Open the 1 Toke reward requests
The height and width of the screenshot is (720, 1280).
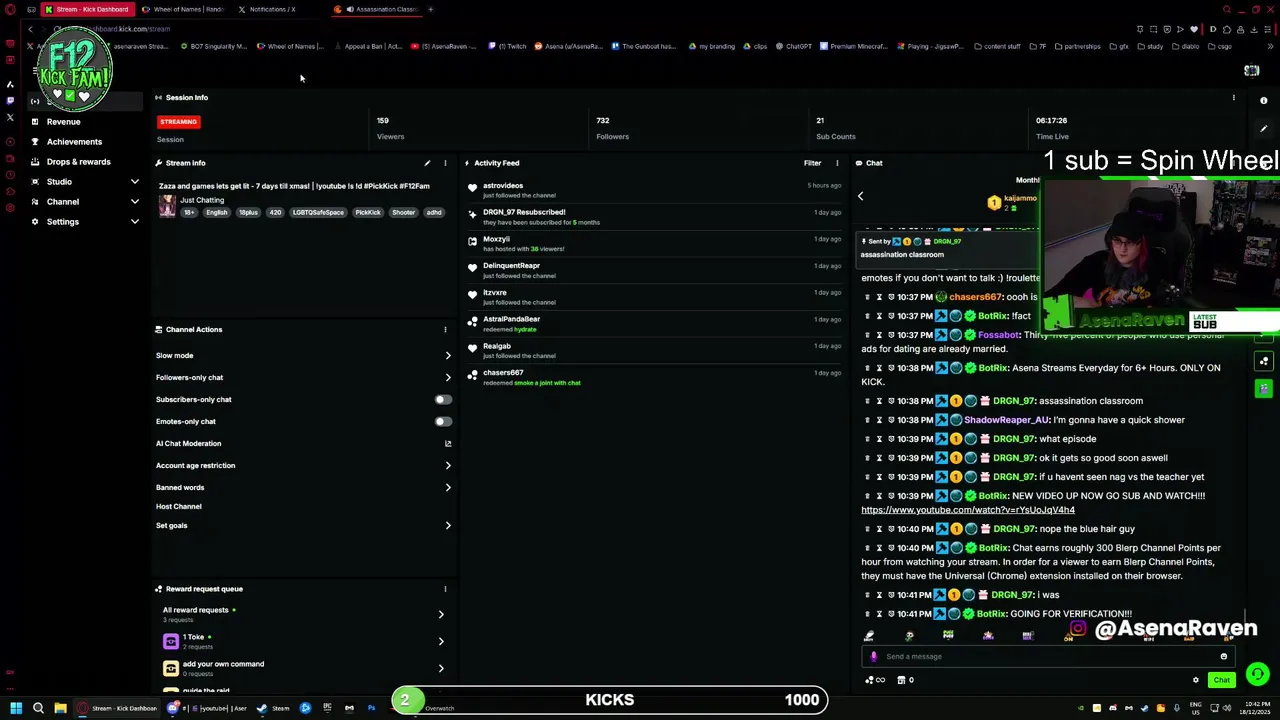coord(303,641)
